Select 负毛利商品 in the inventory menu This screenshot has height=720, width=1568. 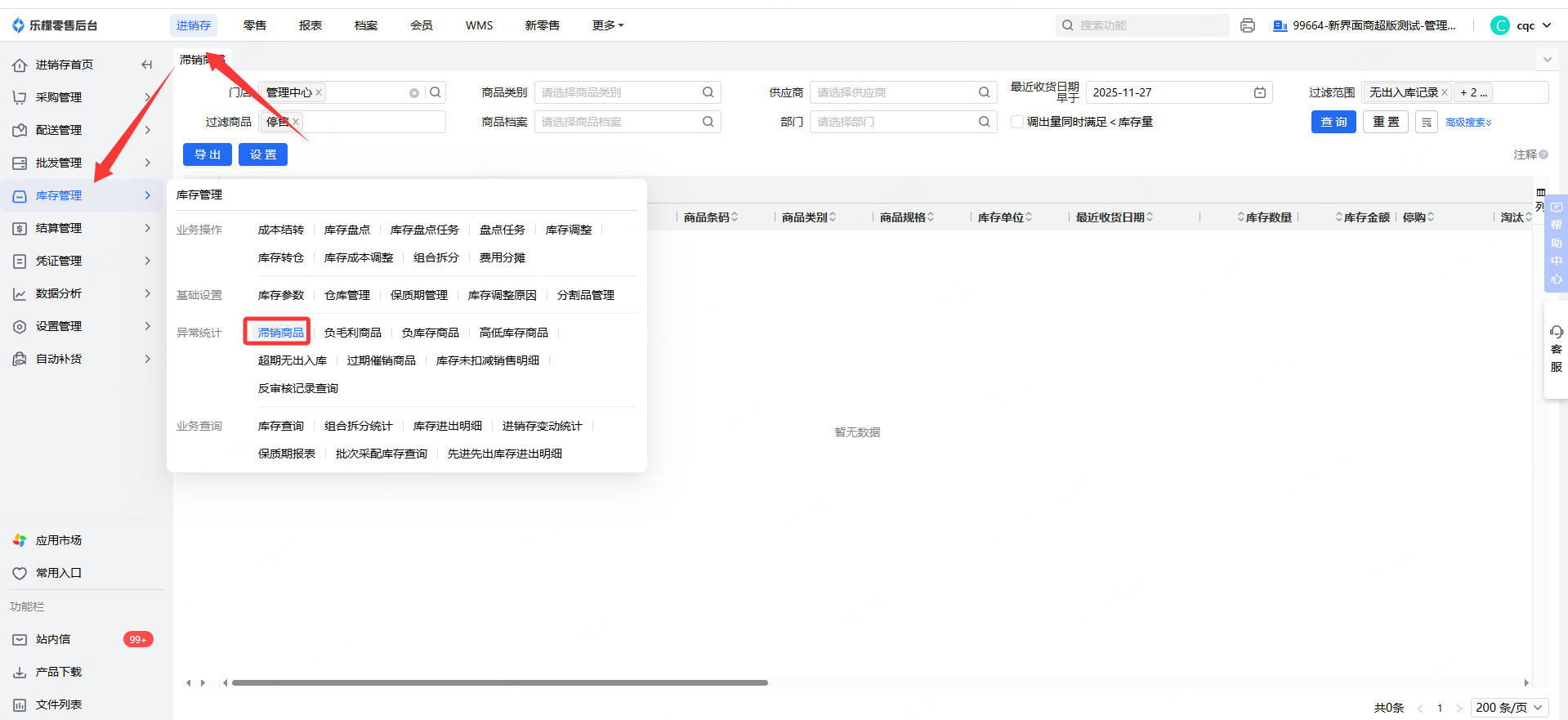coord(352,333)
